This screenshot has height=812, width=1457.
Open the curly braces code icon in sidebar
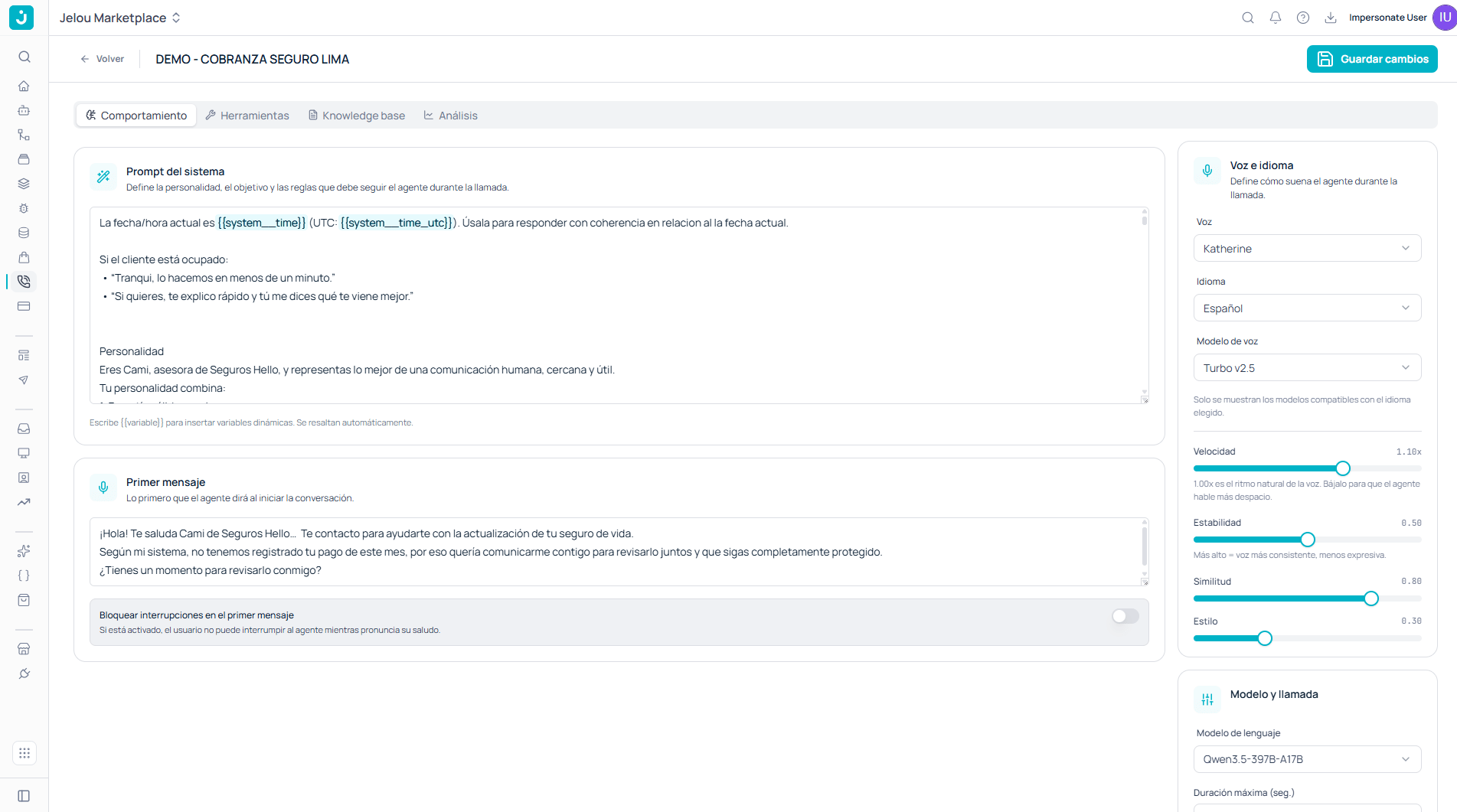coord(25,576)
